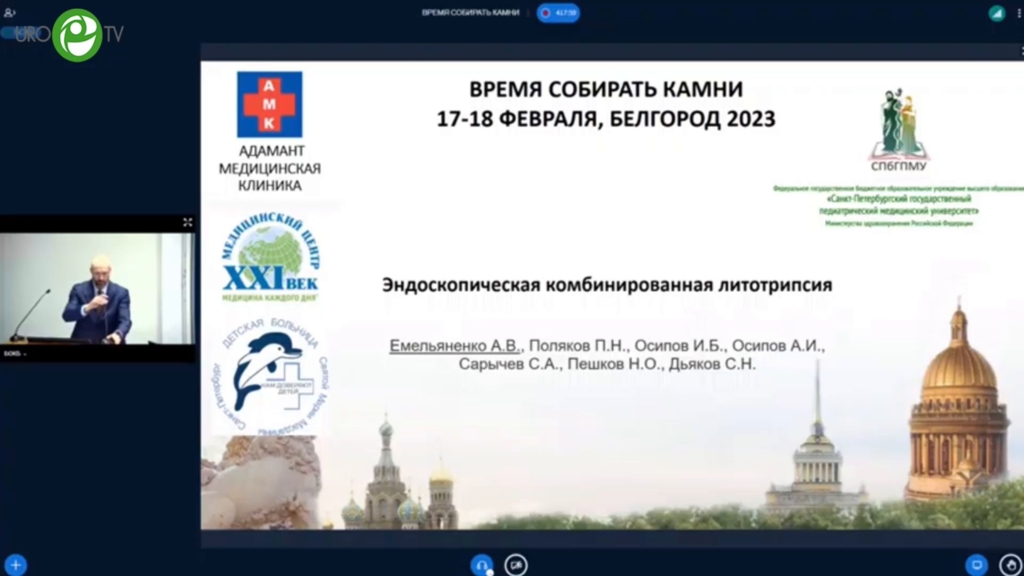The height and width of the screenshot is (576, 1024).
Task: Open the connection status icon
Action: pos(996,13)
